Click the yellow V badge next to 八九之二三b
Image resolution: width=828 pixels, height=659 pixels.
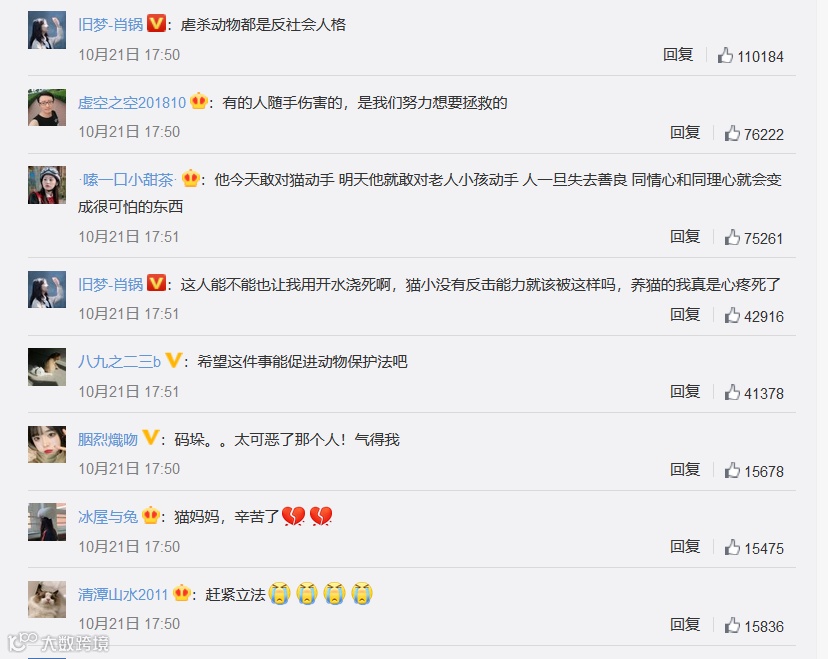tap(173, 360)
